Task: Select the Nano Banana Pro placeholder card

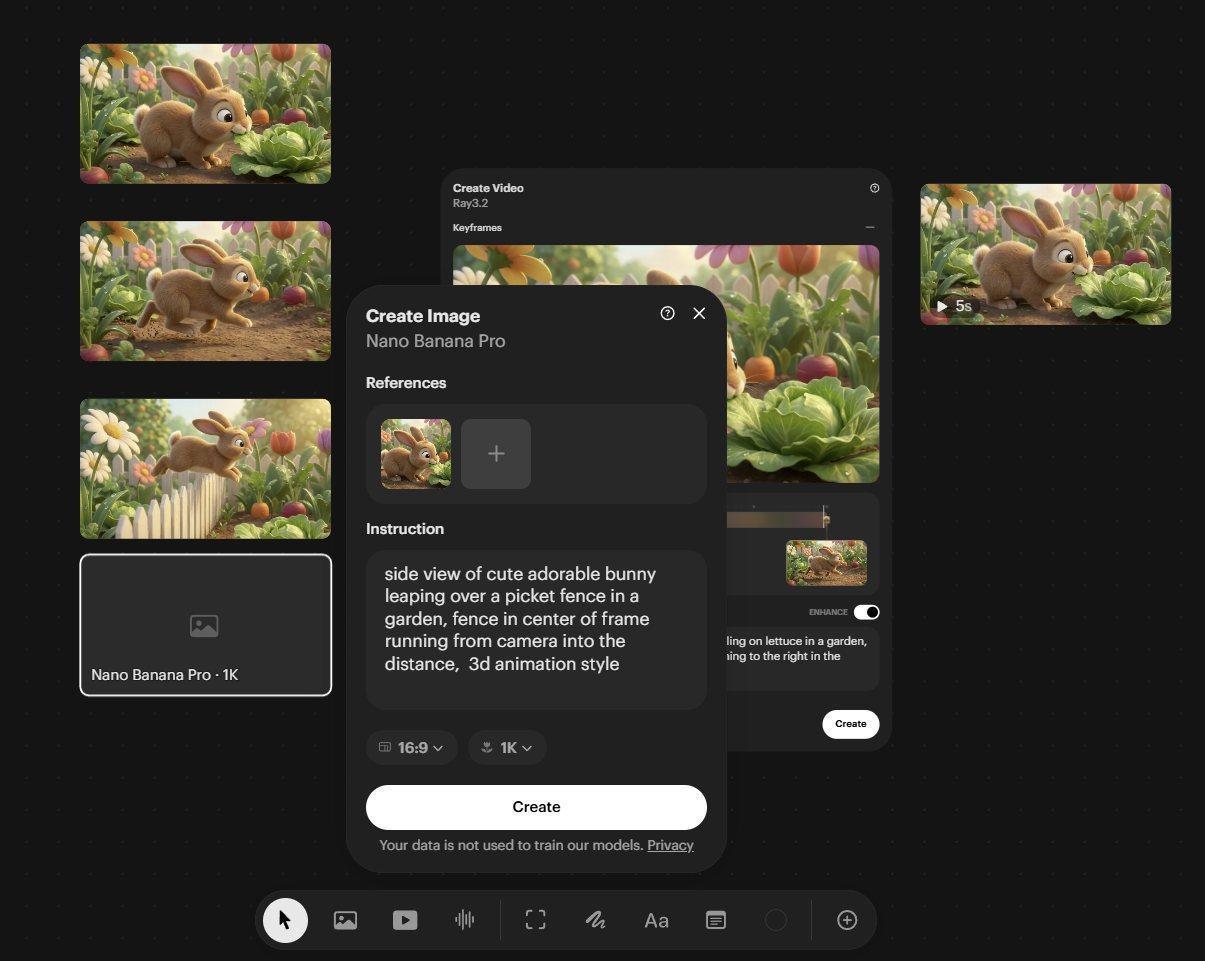Action: tap(205, 625)
